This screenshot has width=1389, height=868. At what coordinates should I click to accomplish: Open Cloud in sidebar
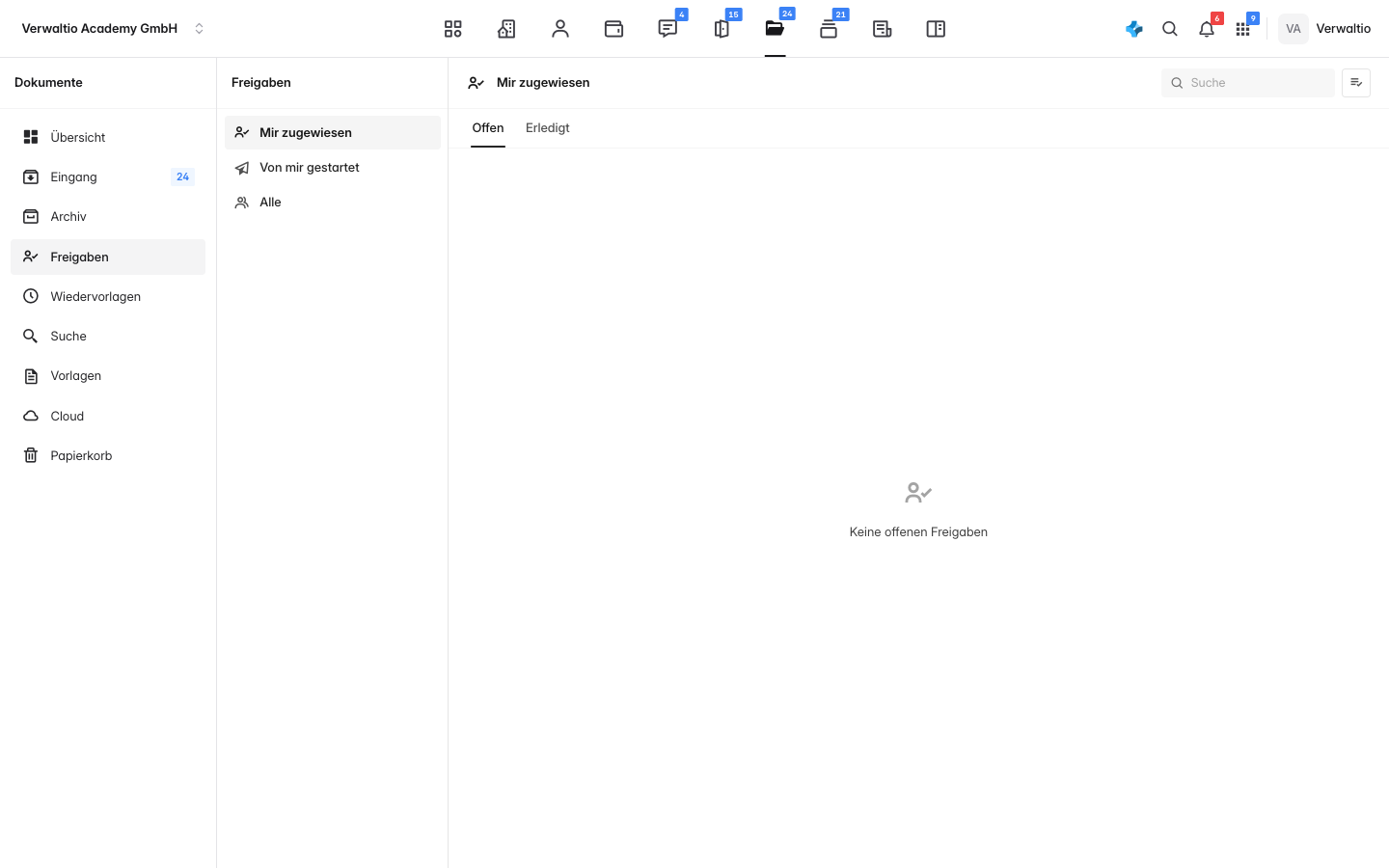pyautogui.click(x=108, y=416)
